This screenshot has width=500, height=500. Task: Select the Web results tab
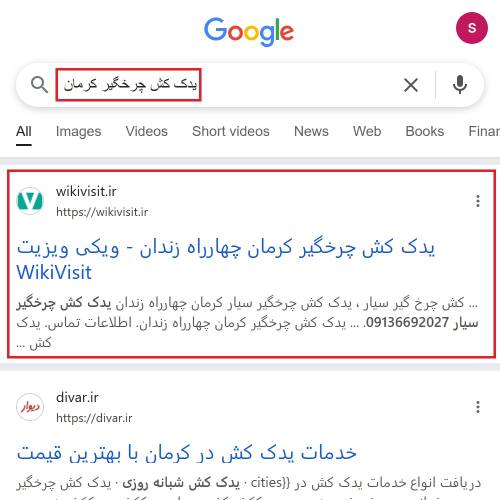(x=367, y=131)
